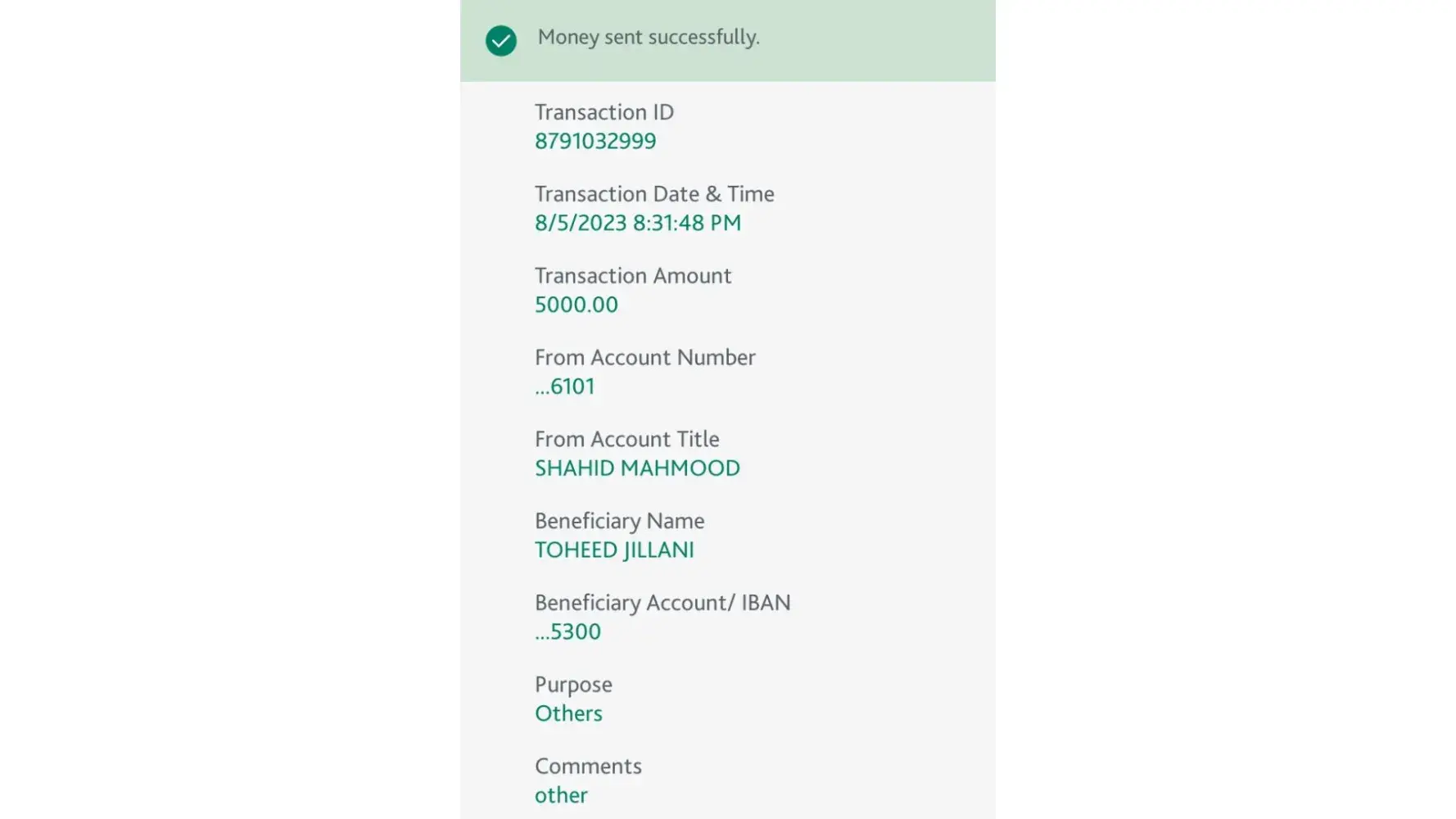
Task: Select the comment text "other"
Action: pyautogui.click(x=561, y=795)
